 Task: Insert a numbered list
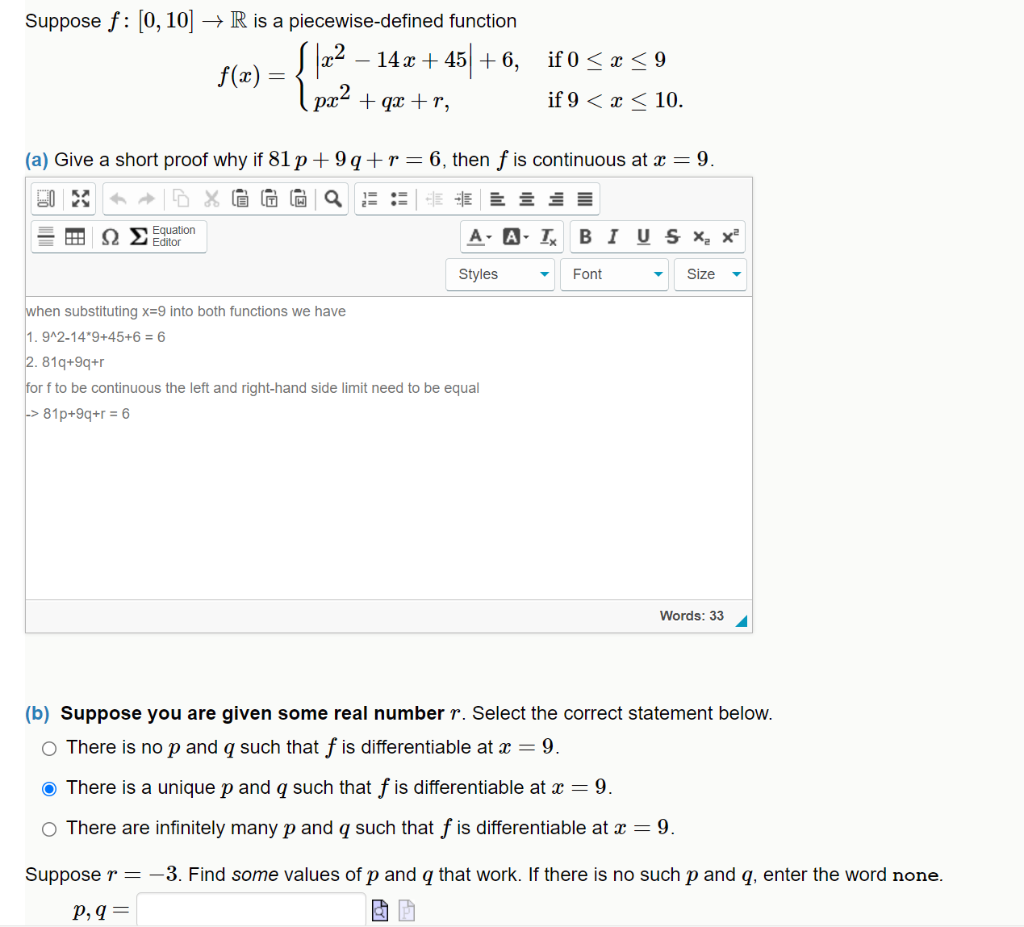tap(368, 198)
